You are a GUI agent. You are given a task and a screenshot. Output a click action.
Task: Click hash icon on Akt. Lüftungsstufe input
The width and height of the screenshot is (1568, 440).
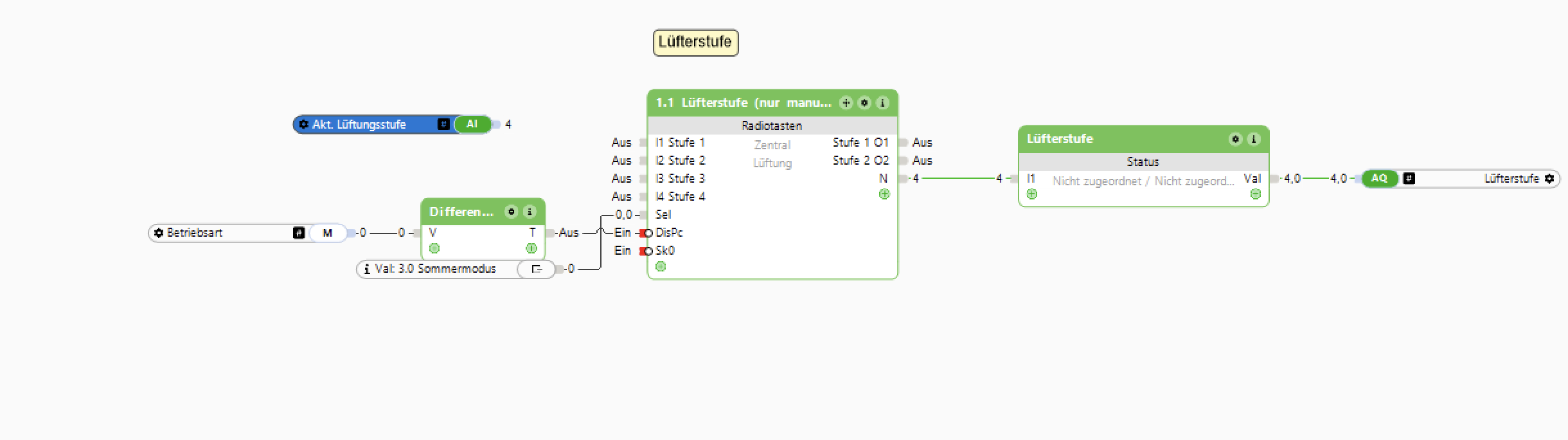coord(443,124)
